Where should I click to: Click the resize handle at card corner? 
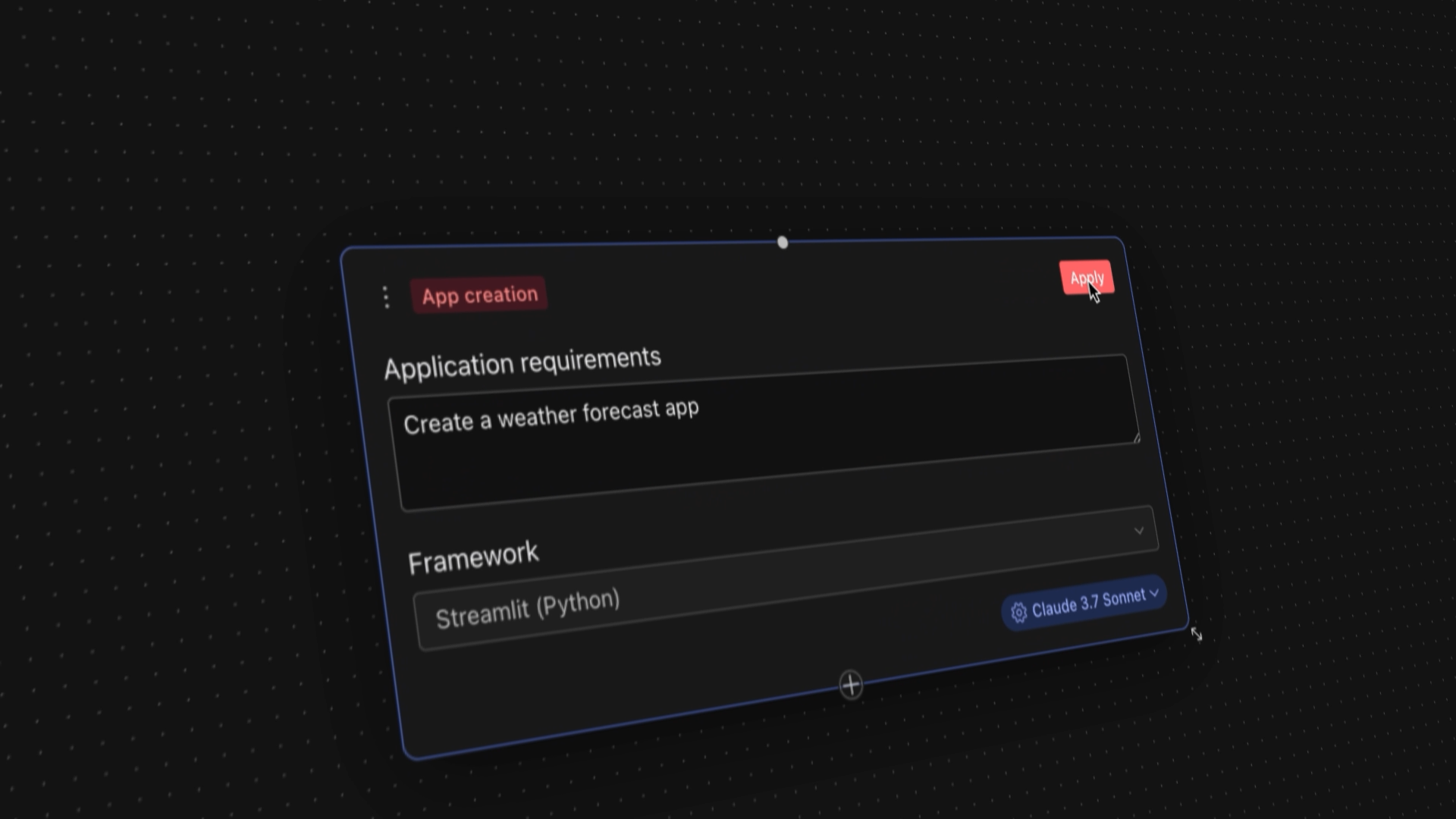[1196, 634]
